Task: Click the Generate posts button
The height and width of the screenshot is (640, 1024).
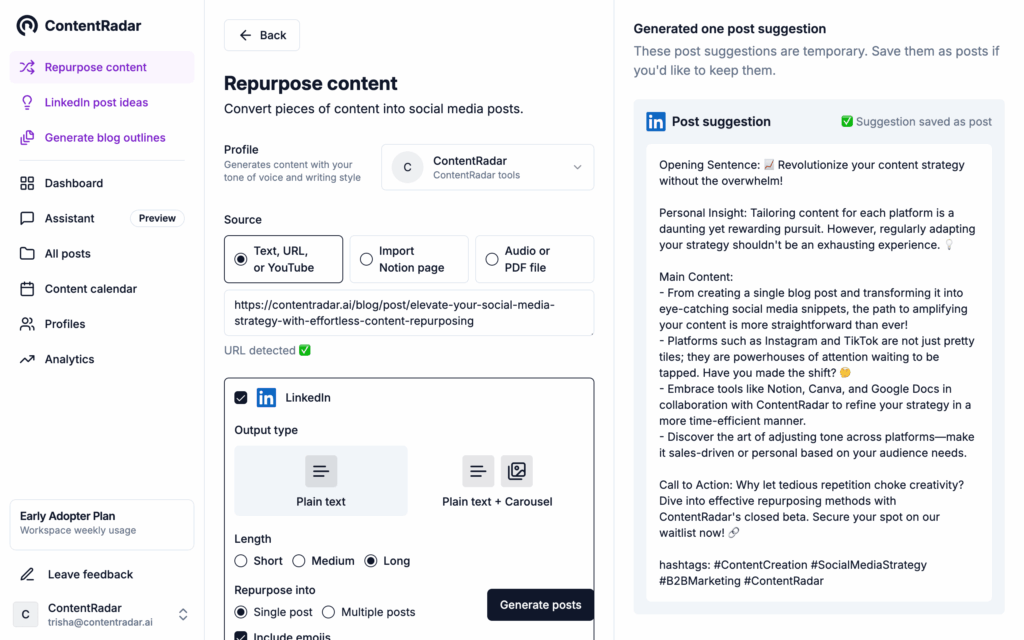Action: click(x=540, y=605)
